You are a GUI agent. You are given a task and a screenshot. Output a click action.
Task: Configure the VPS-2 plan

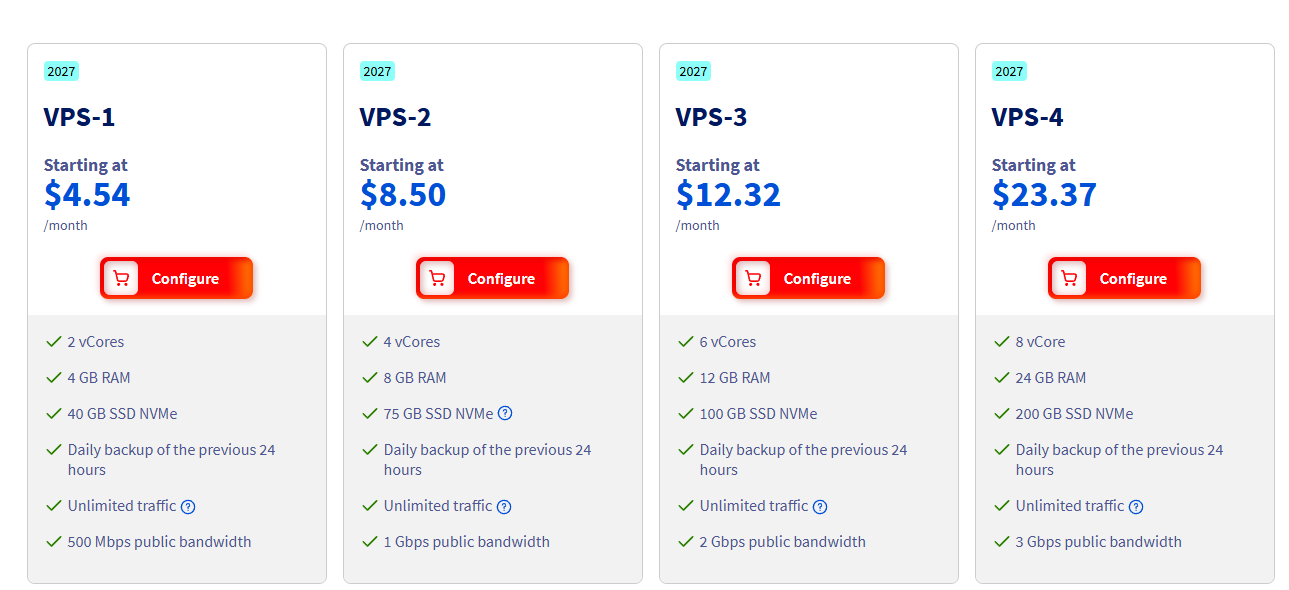tap(492, 278)
